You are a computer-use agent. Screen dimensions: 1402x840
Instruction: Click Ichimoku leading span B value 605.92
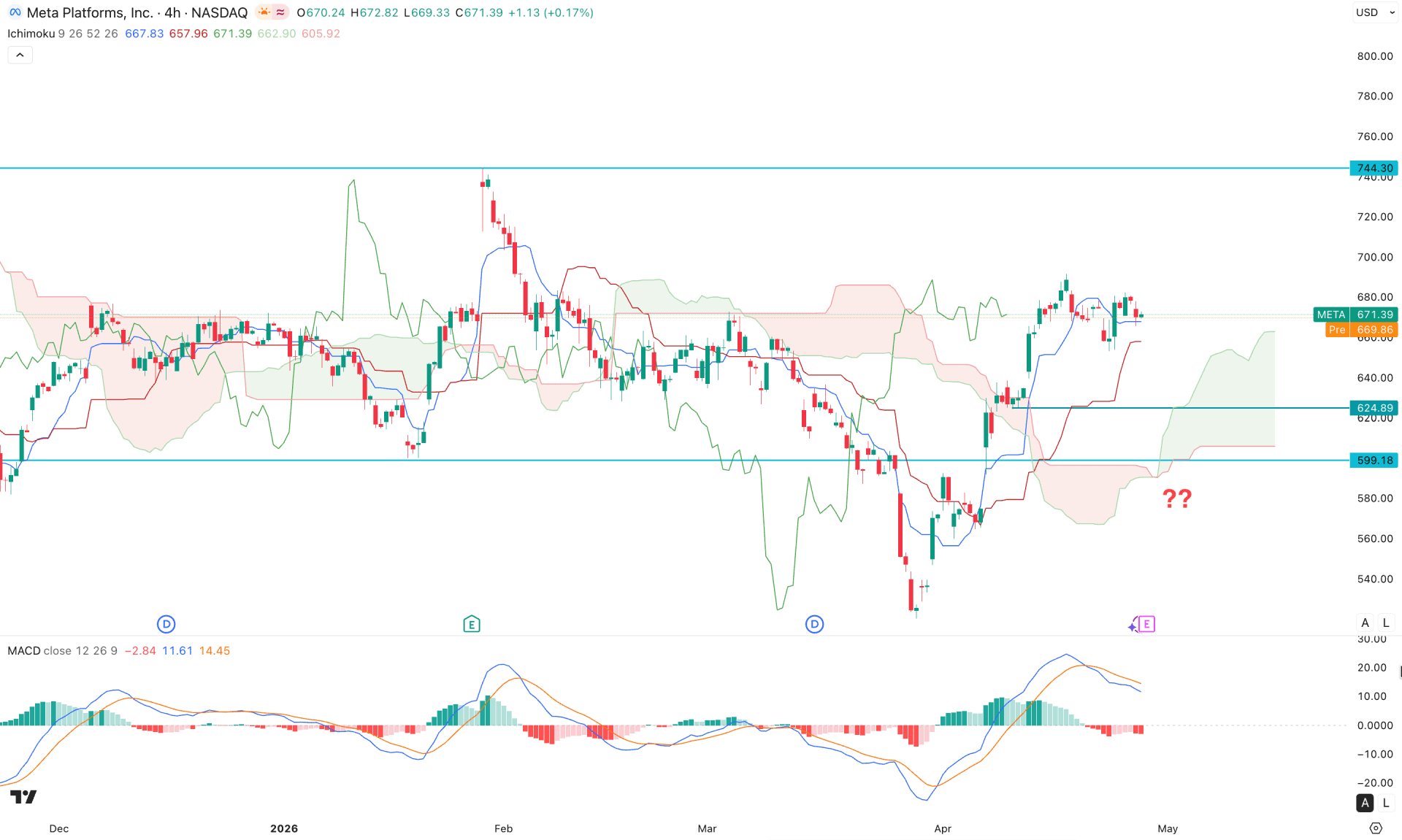(x=321, y=34)
